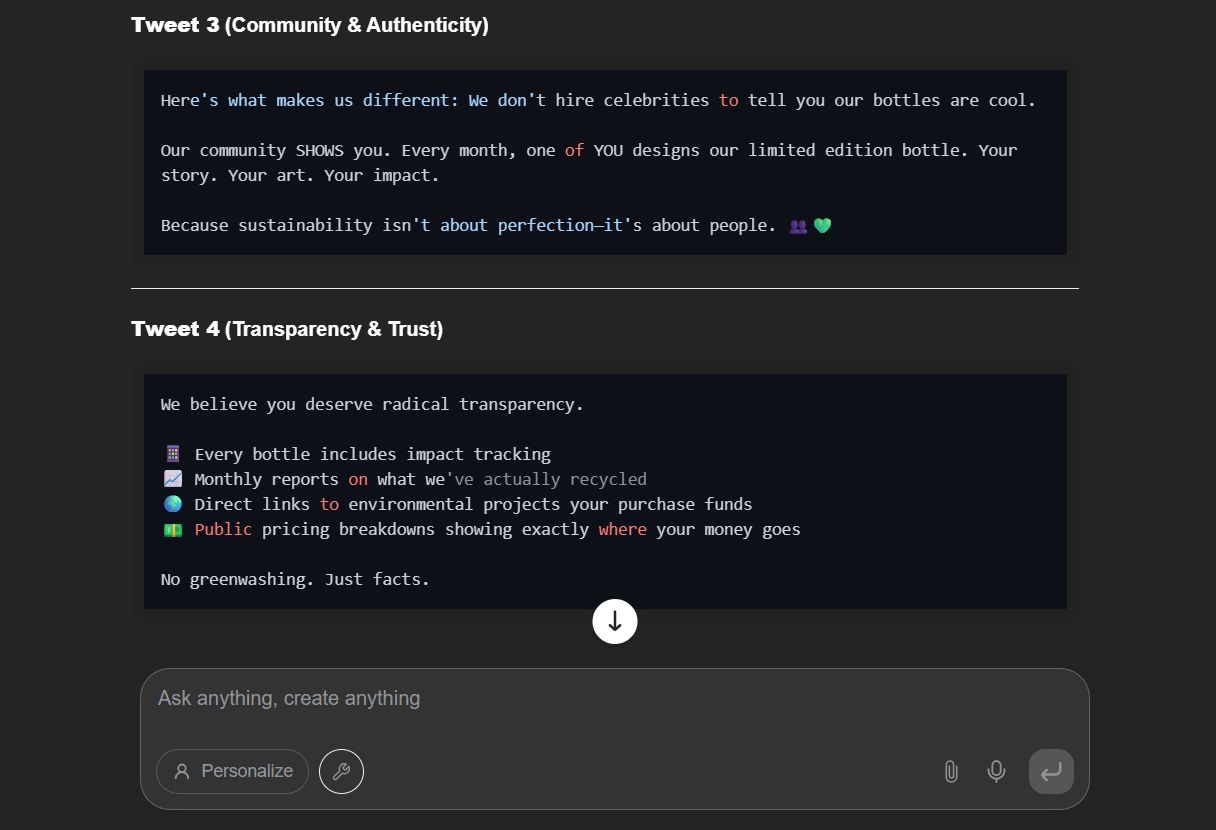Click the "Tweet 3 (Community & Authenticity)" heading
Screen dimensions: 1216x830
pos(310,25)
